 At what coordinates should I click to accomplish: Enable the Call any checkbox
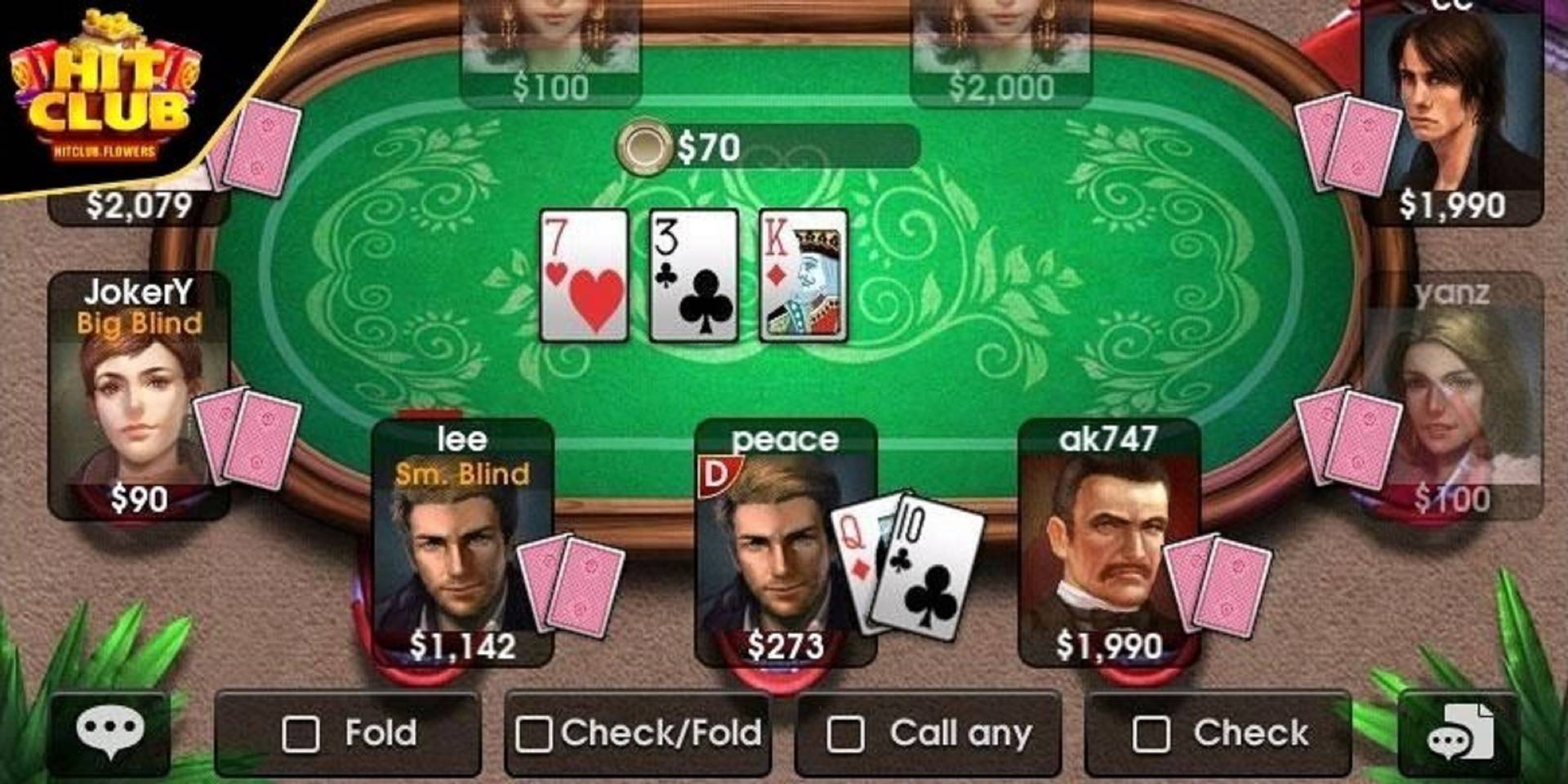pyautogui.click(x=845, y=733)
